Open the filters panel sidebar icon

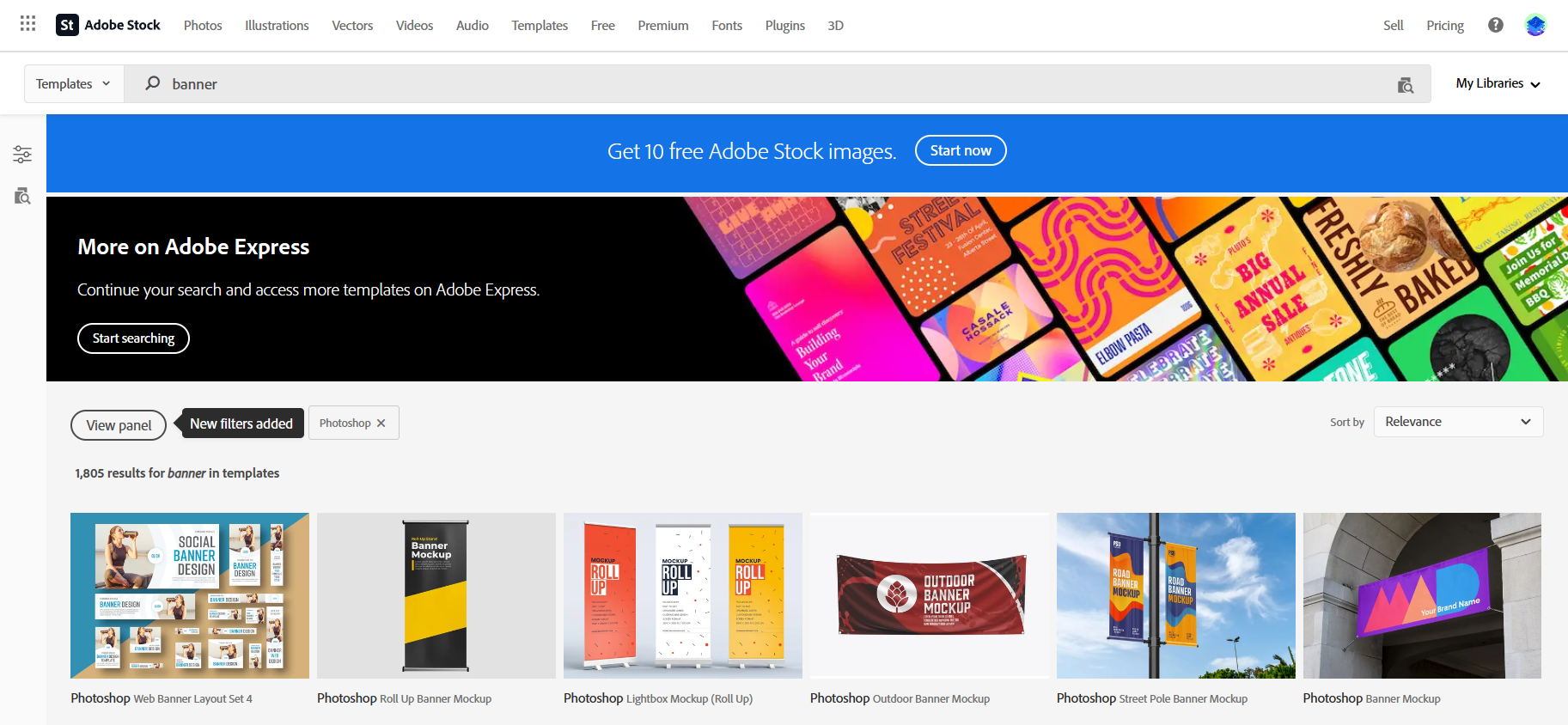(22, 155)
